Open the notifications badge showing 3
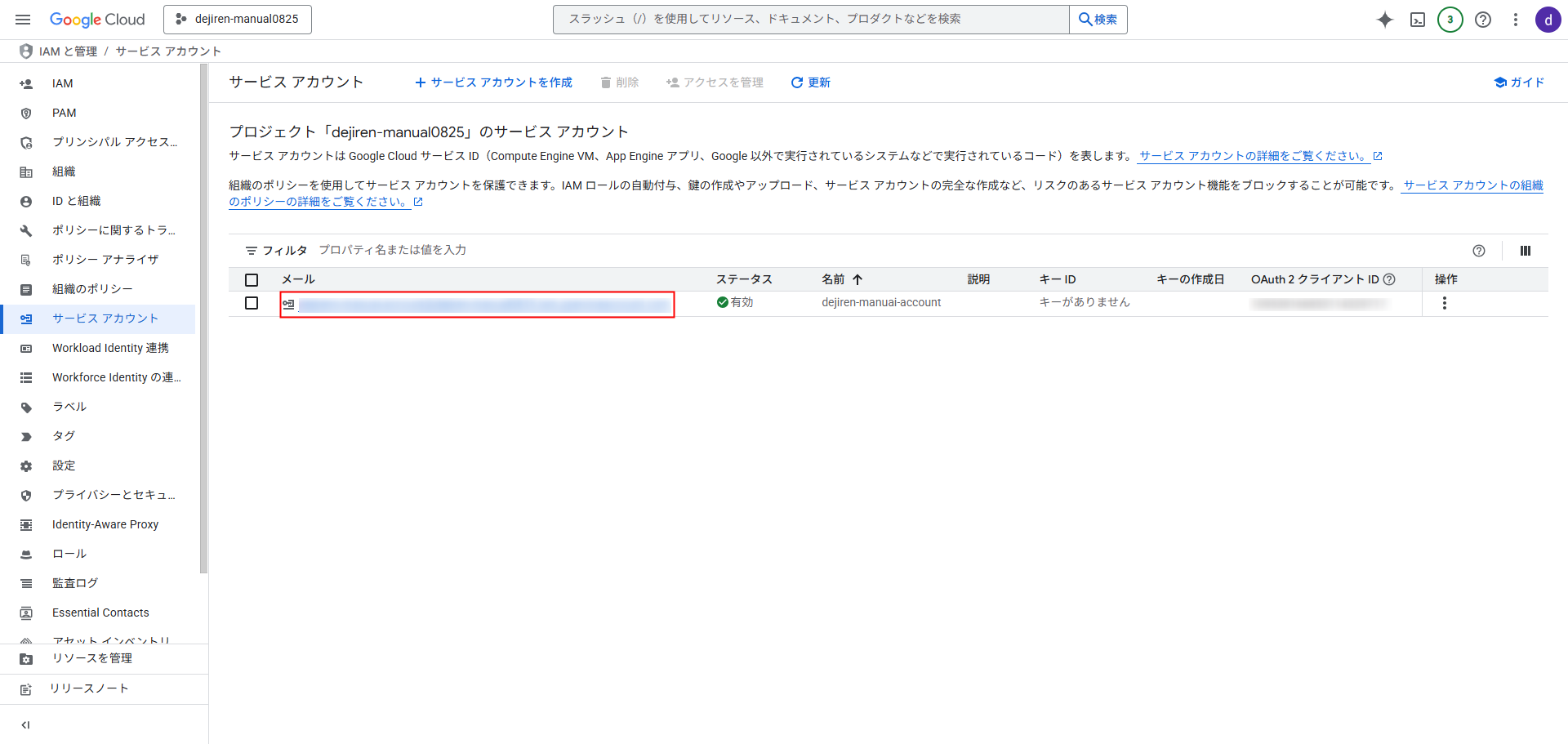 1450,20
